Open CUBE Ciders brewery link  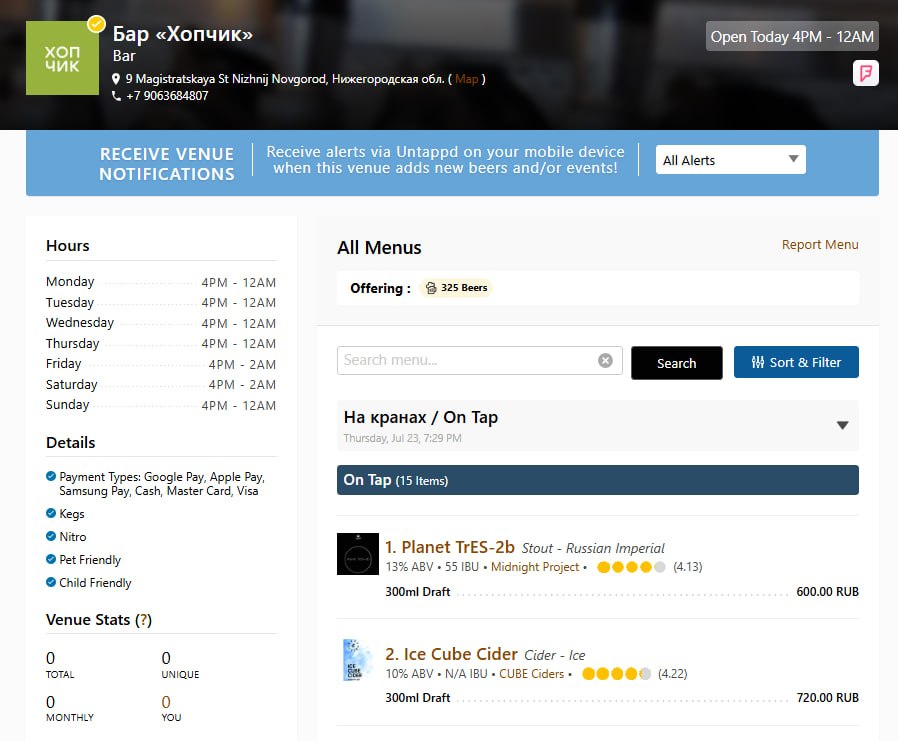point(531,673)
